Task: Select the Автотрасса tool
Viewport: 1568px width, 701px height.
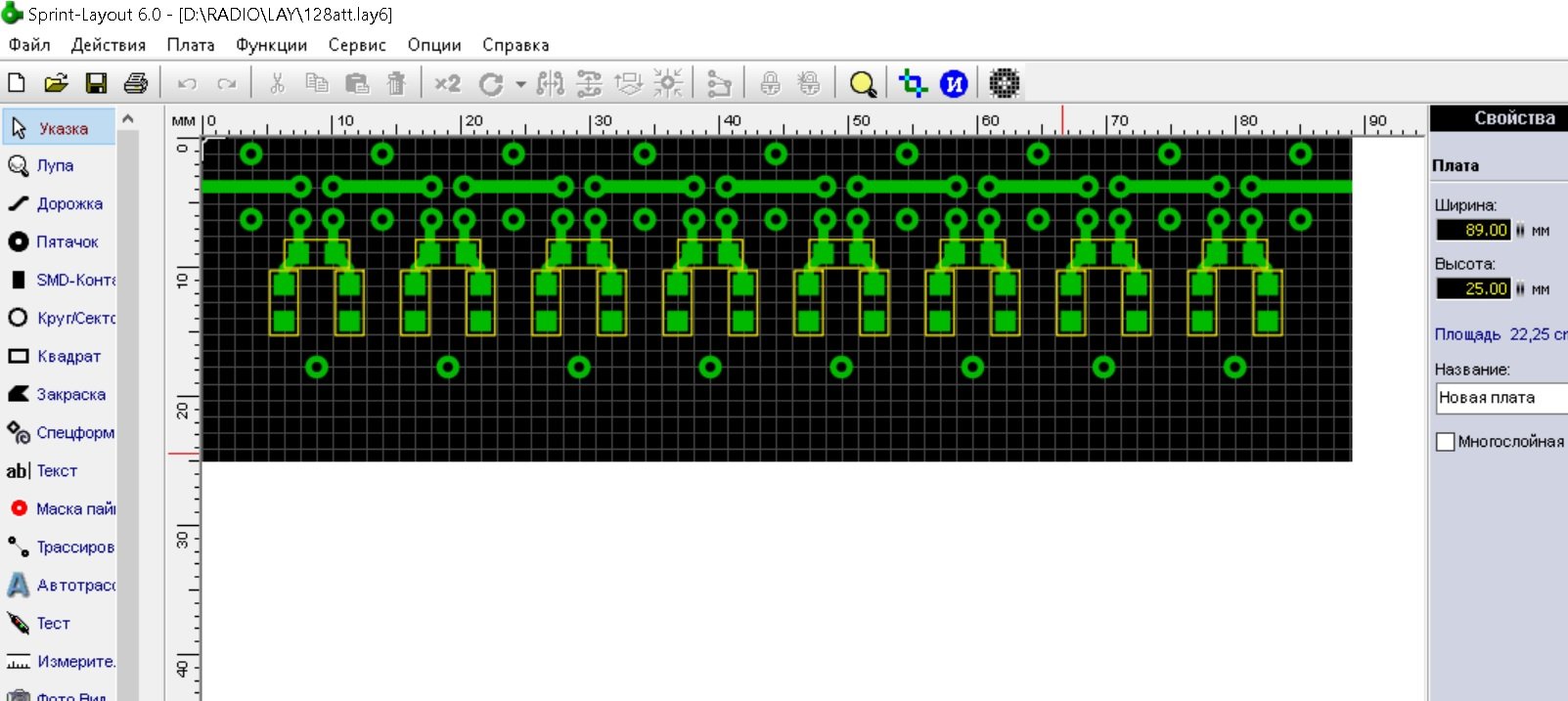Action: pos(60,586)
